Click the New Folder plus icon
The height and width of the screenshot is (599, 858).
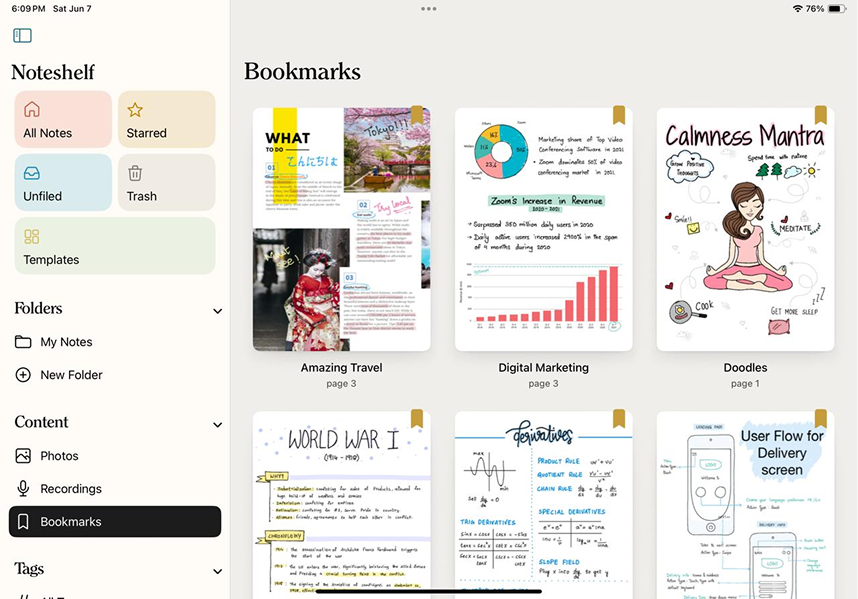pos(23,375)
